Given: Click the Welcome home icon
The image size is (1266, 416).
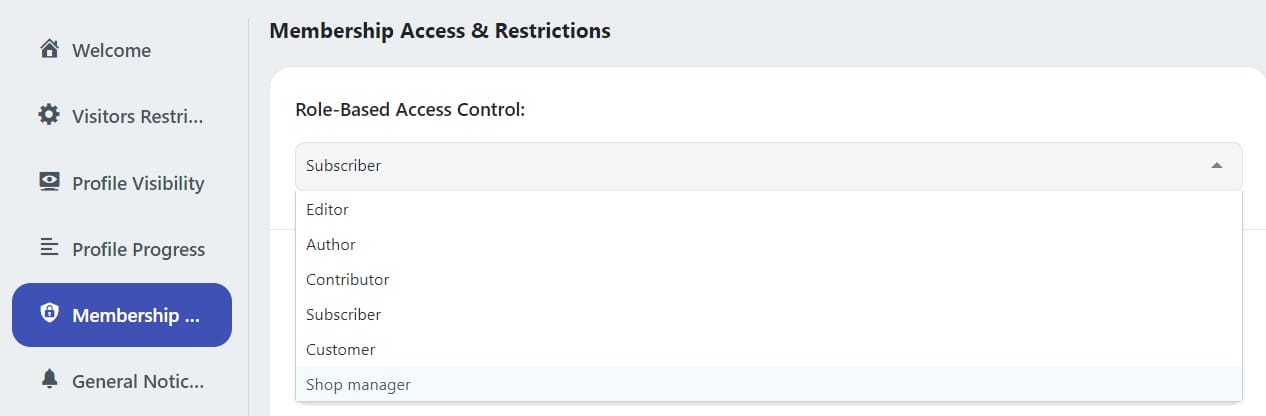Looking at the screenshot, I should coord(49,49).
